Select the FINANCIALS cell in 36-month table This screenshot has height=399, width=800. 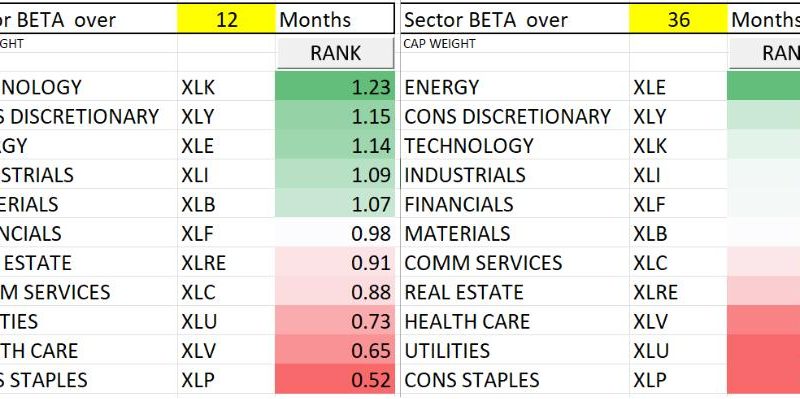coord(459,205)
